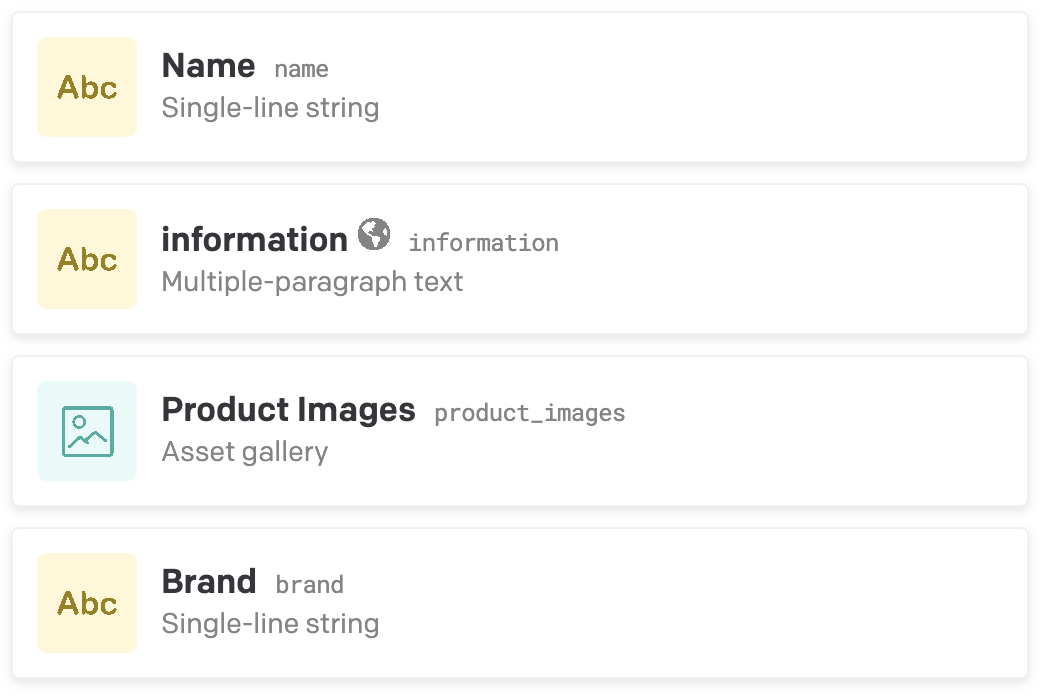Click the 'name' API identifier text
The height and width of the screenshot is (696, 1041).
tap(301, 69)
